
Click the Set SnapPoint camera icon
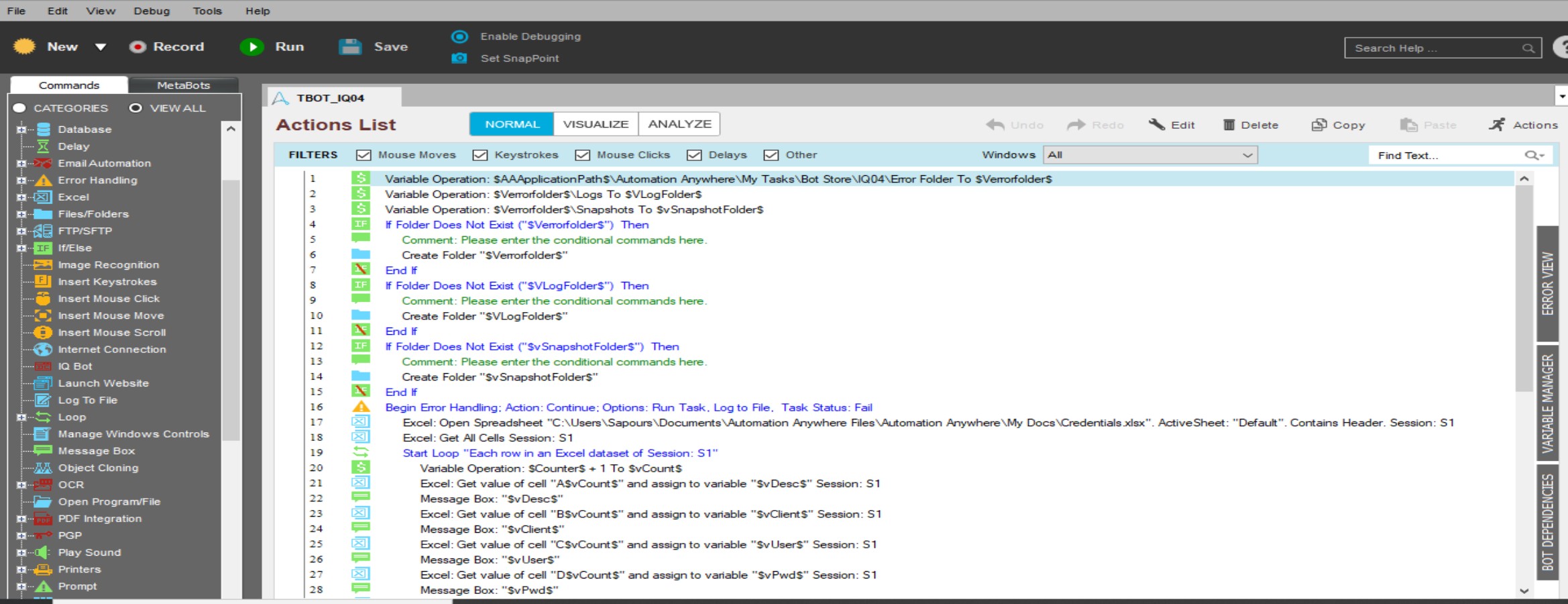pyautogui.click(x=459, y=58)
